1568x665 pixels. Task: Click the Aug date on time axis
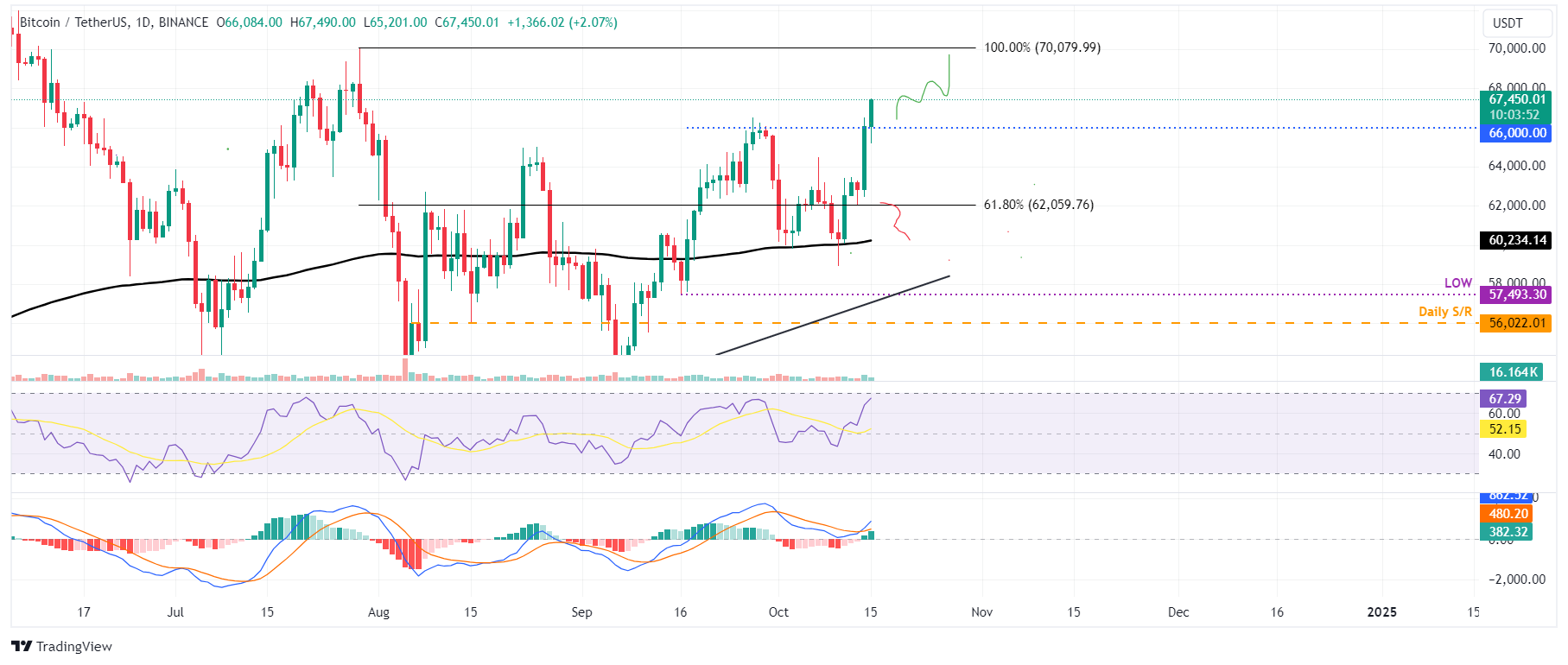[378, 611]
